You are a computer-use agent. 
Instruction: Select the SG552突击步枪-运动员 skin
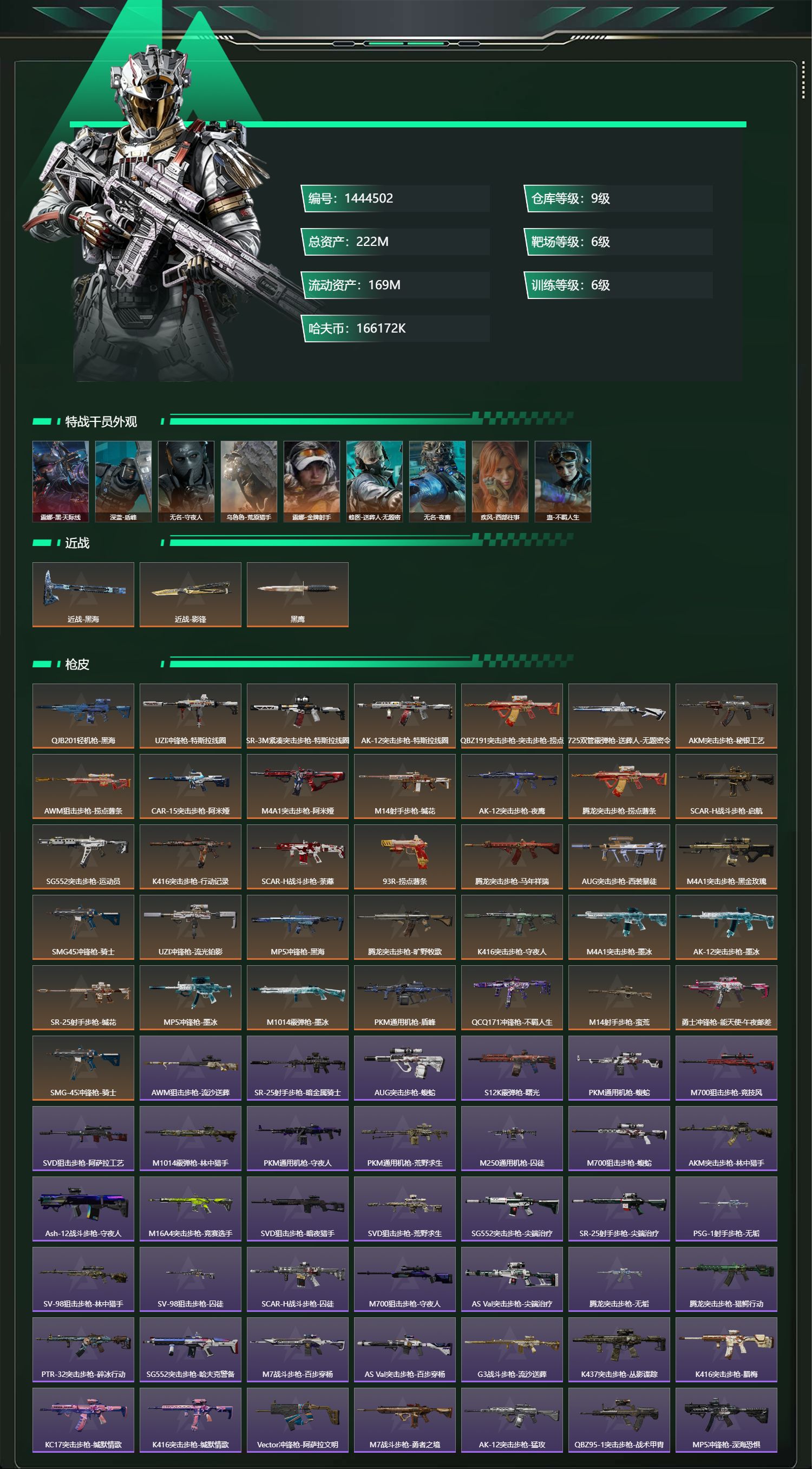click(83, 856)
